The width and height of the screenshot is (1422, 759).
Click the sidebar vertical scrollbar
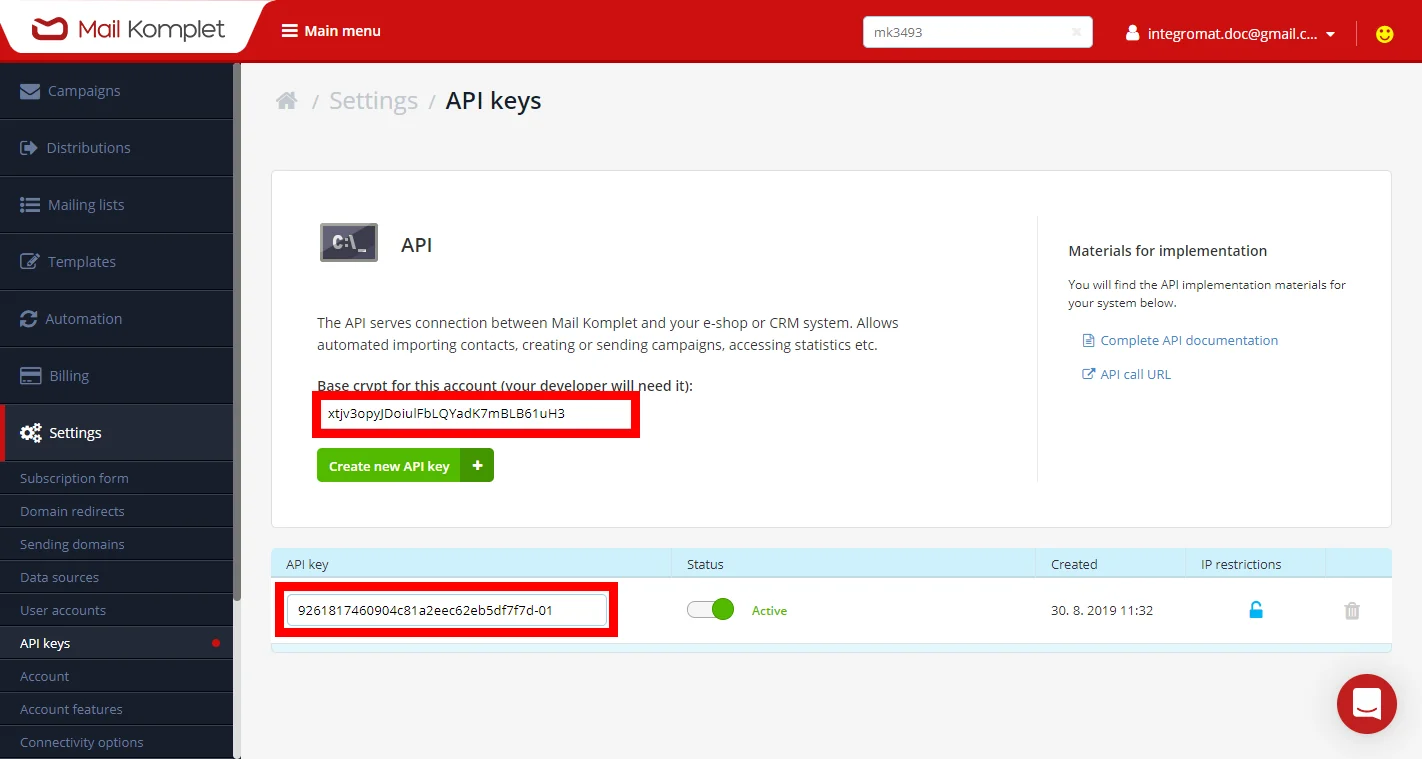(237, 330)
